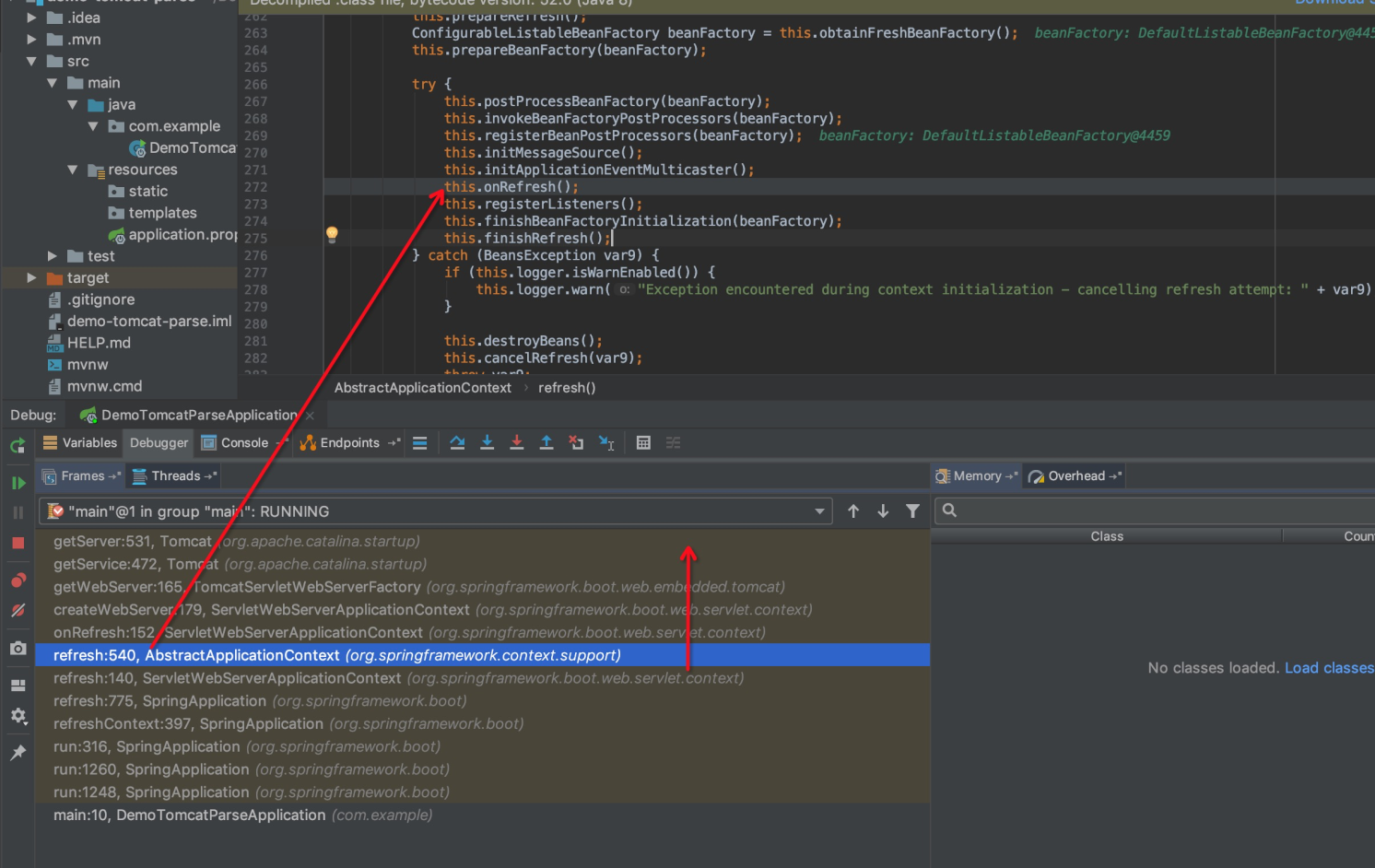
Task: Click line number 272 in the gutter
Action: pos(255,187)
